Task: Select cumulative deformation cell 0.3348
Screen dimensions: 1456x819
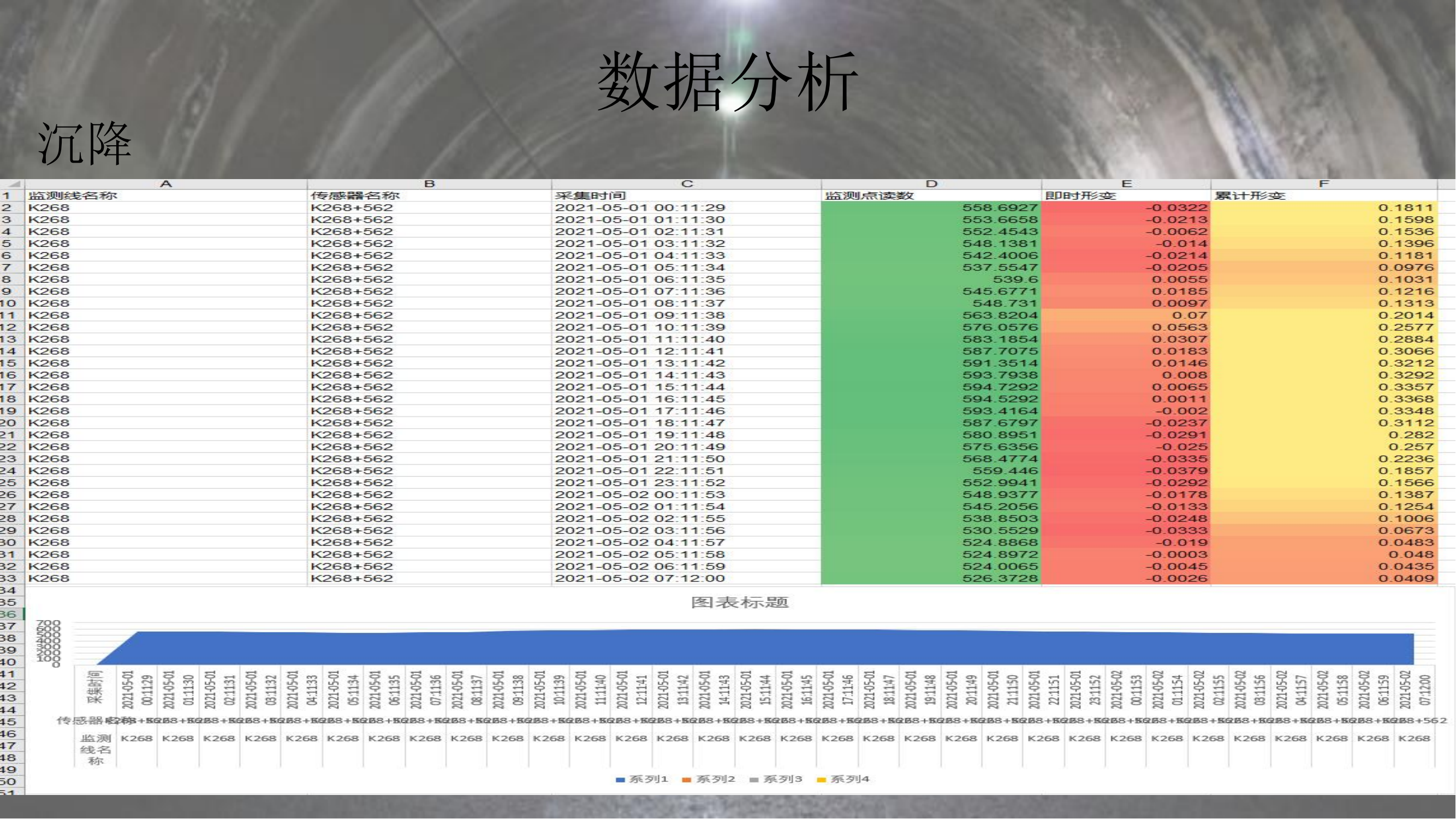Action: pos(1324,411)
